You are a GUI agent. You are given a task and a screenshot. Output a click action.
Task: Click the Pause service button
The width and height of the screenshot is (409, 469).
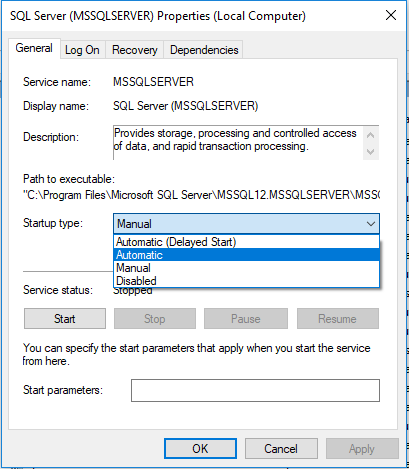pyautogui.click(x=246, y=319)
